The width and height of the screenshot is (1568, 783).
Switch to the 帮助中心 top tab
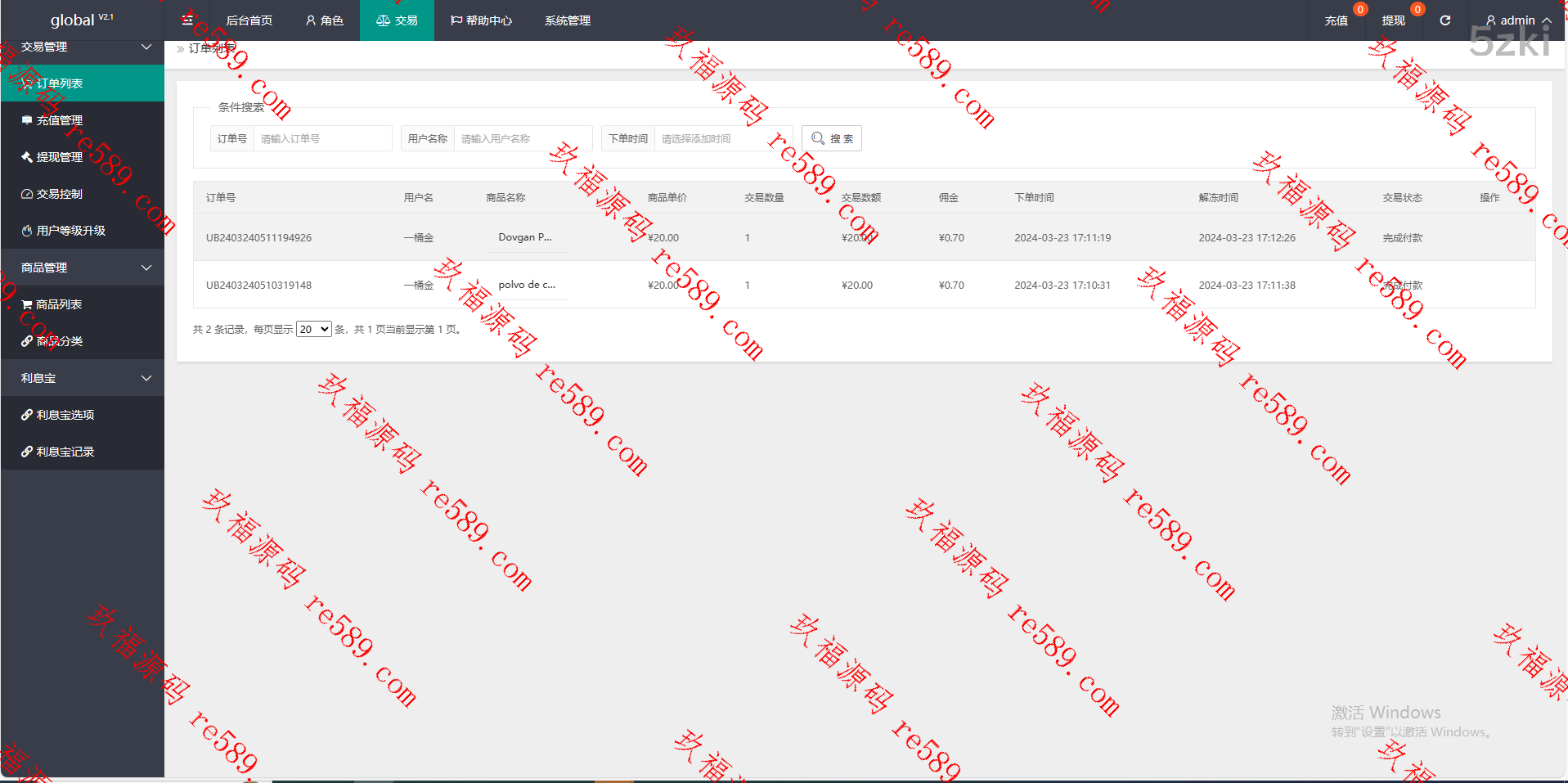[x=481, y=20]
